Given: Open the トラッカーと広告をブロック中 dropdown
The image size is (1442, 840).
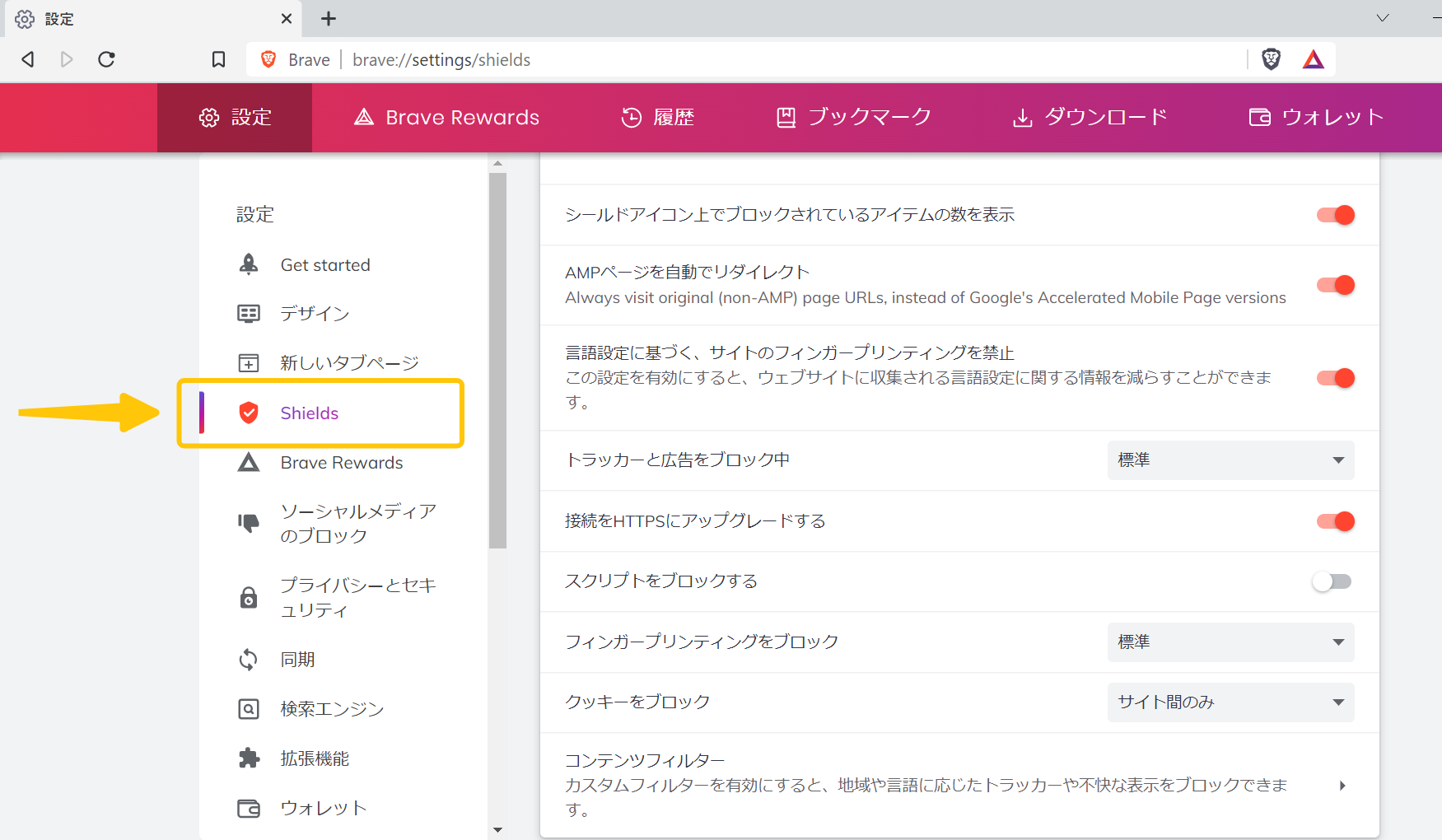Looking at the screenshot, I should pos(1230,460).
